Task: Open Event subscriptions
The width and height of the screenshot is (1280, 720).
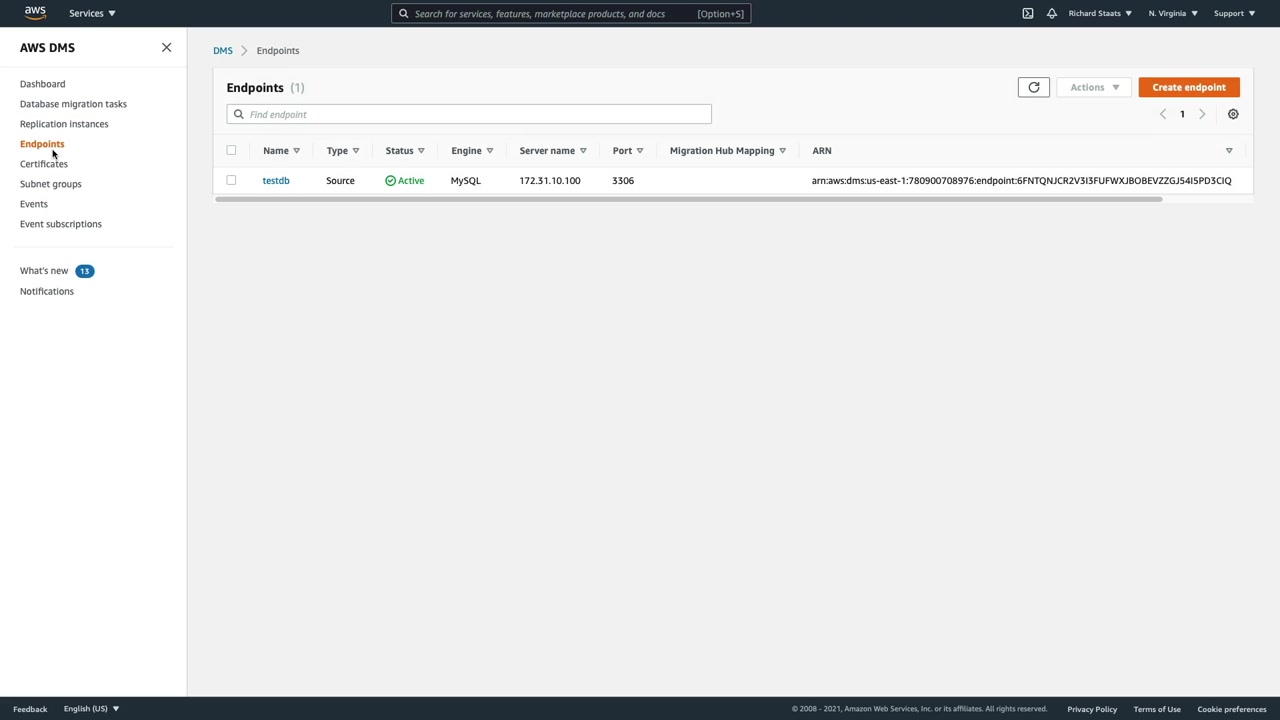Action: tap(61, 224)
